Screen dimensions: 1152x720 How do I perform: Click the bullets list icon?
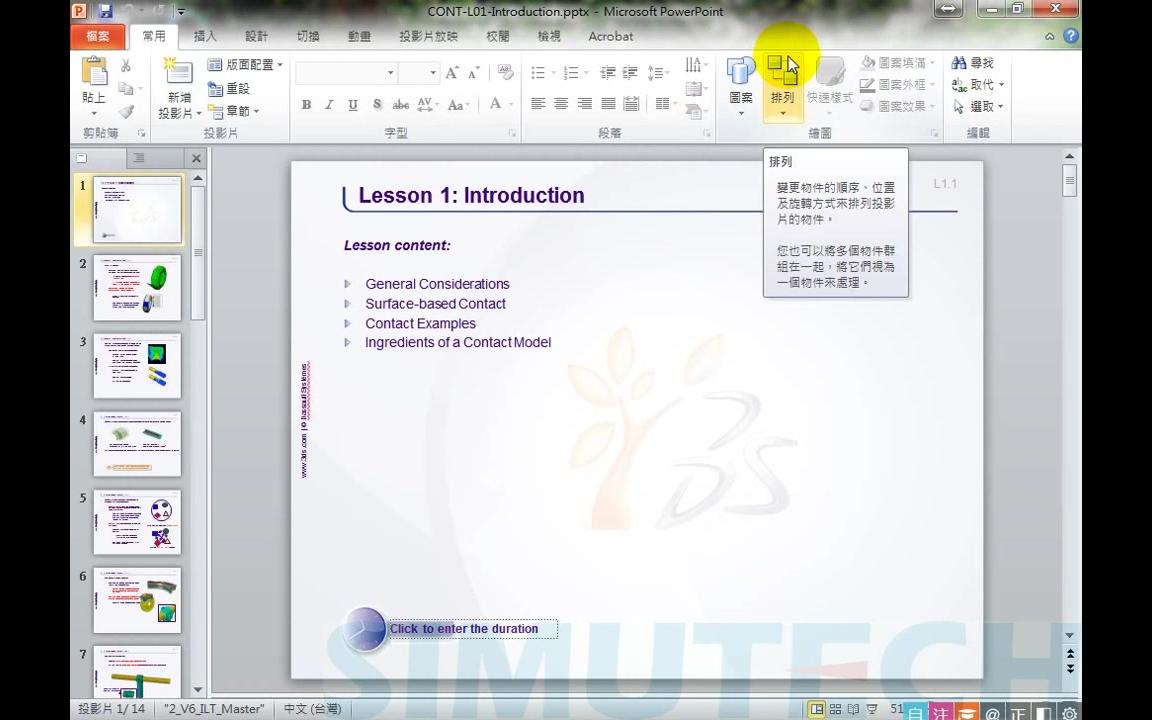point(541,72)
